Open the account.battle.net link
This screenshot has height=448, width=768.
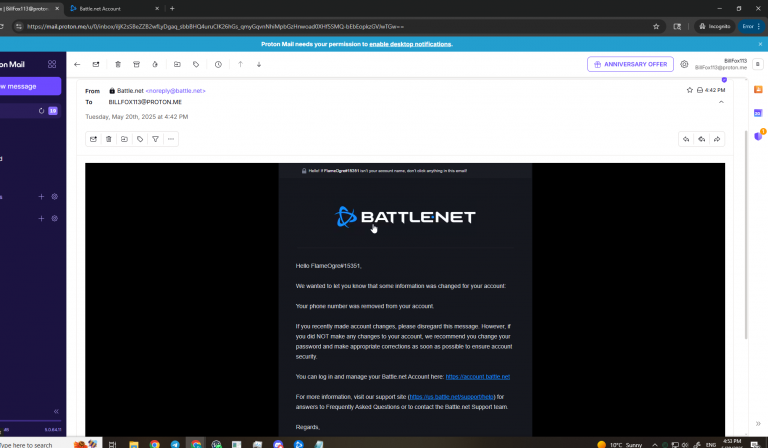tap(478, 377)
